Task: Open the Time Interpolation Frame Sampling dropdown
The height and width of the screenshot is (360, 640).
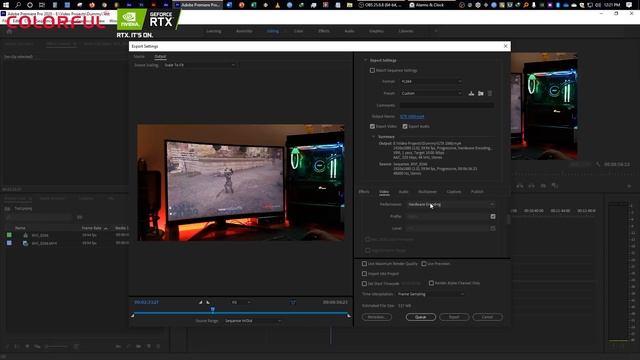Action: coord(430,294)
